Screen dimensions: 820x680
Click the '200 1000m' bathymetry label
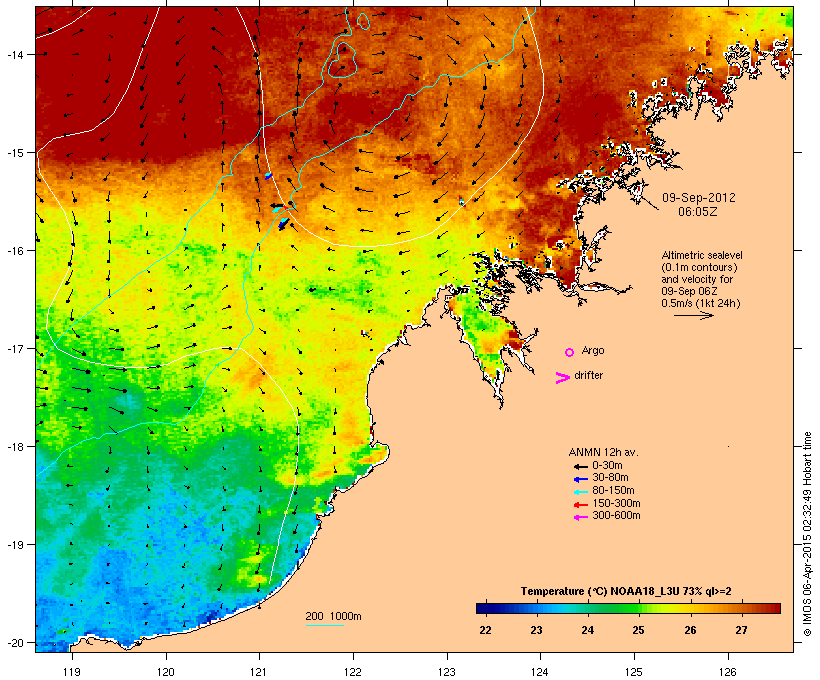333,616
